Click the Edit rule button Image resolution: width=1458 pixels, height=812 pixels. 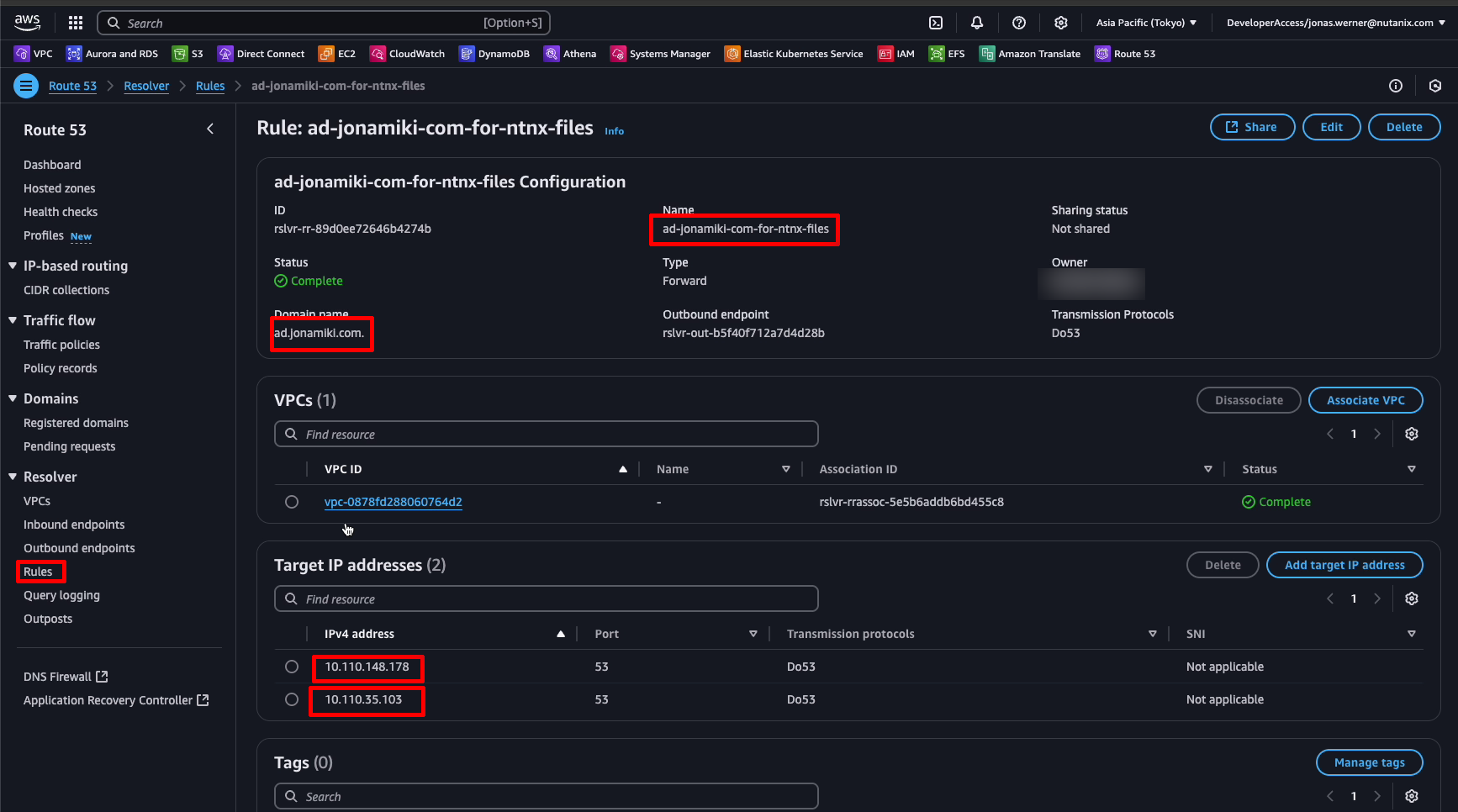(1331, 127)
